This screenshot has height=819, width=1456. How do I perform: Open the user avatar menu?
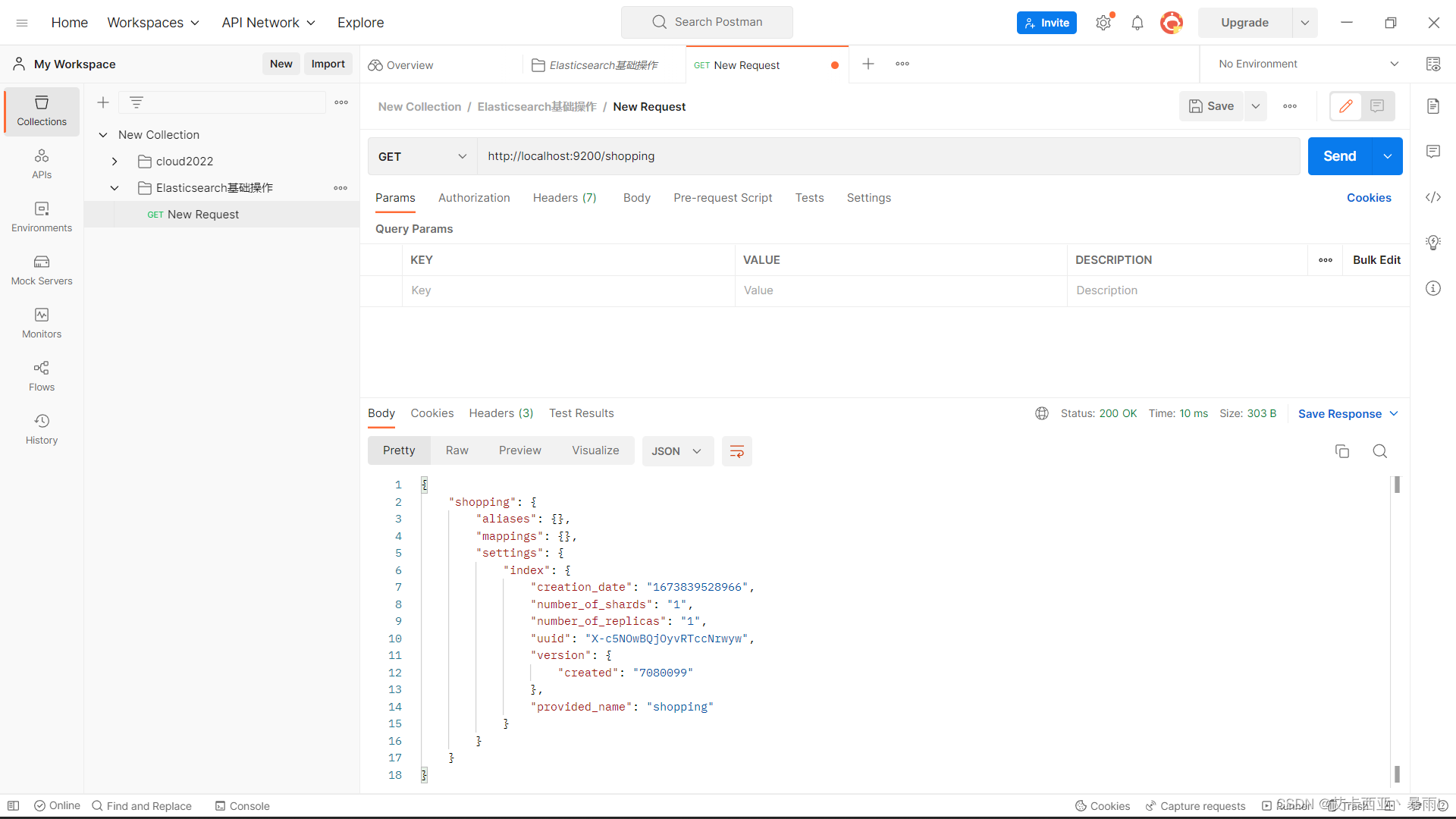1172,23
